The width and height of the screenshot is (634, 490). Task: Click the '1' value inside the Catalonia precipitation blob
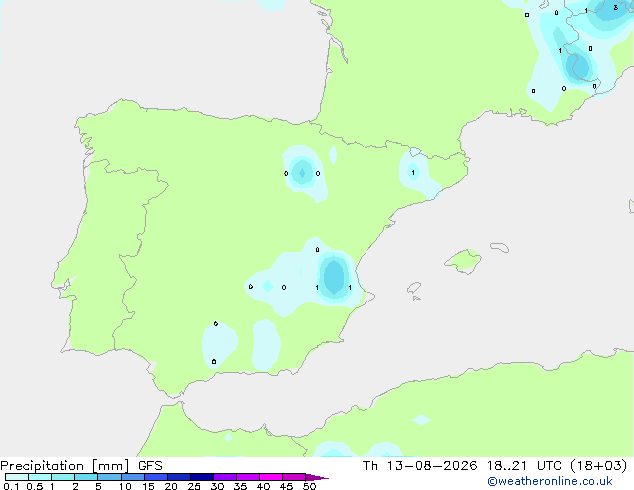point(413,173)
